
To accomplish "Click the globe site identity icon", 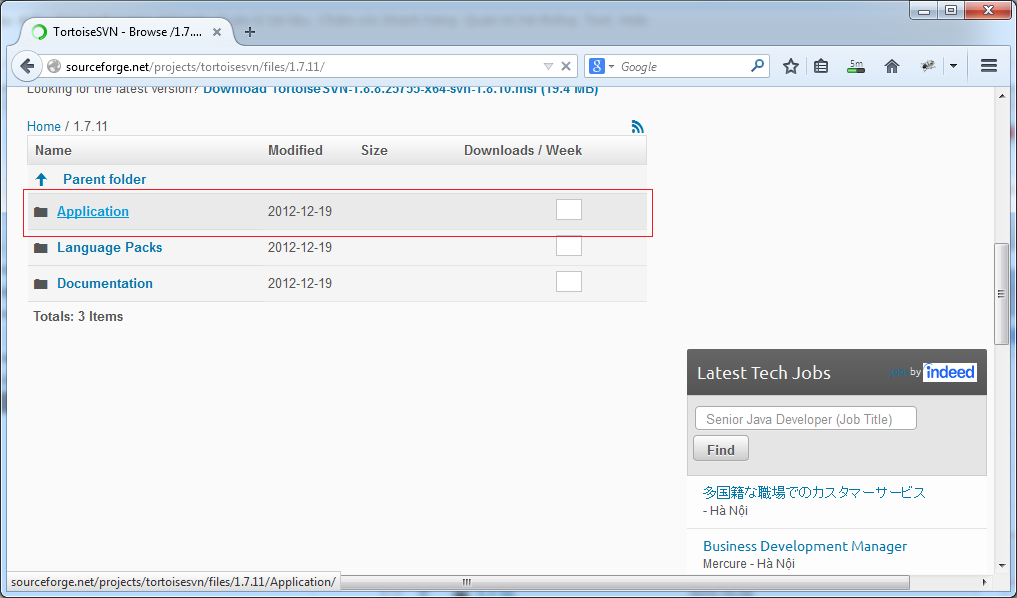I will [x=54, y=67].
